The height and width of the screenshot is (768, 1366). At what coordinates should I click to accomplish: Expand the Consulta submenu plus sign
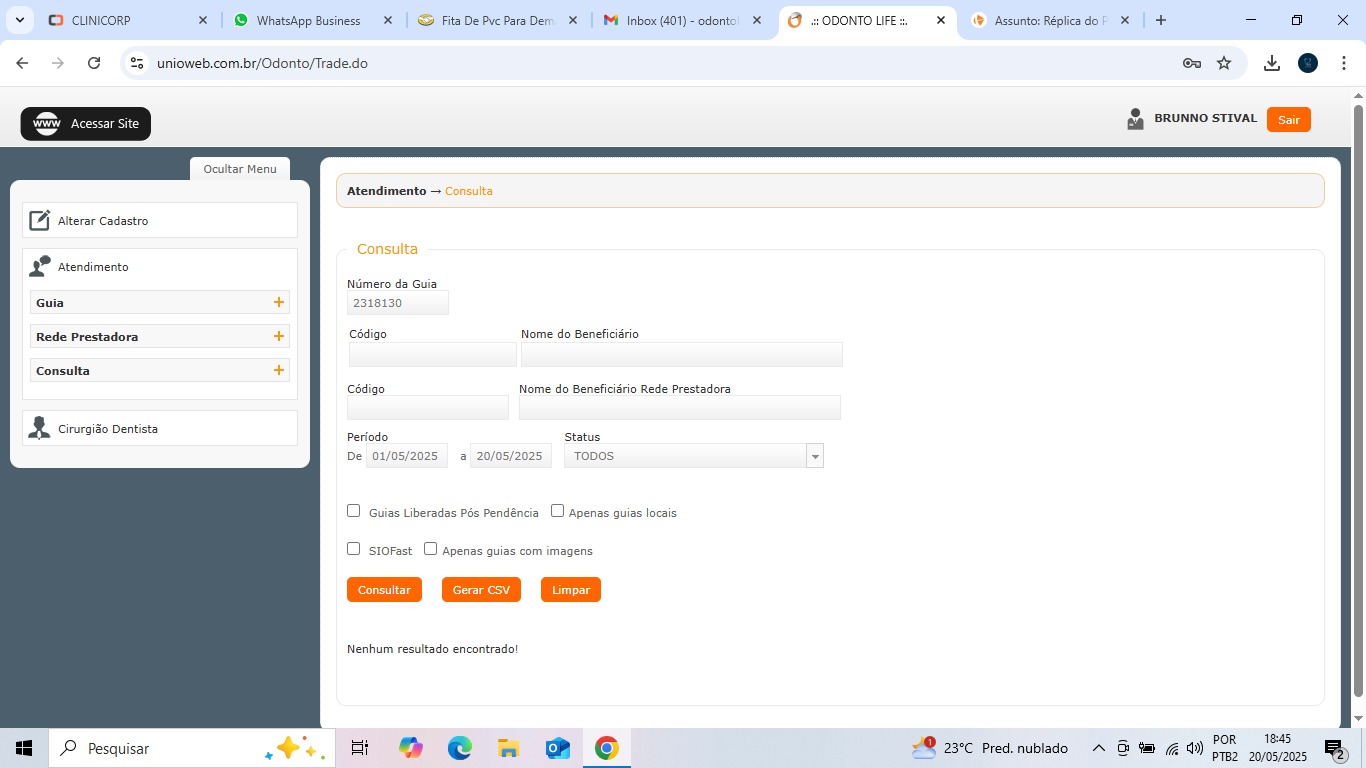pyautogui.click(x=279, y=370)
